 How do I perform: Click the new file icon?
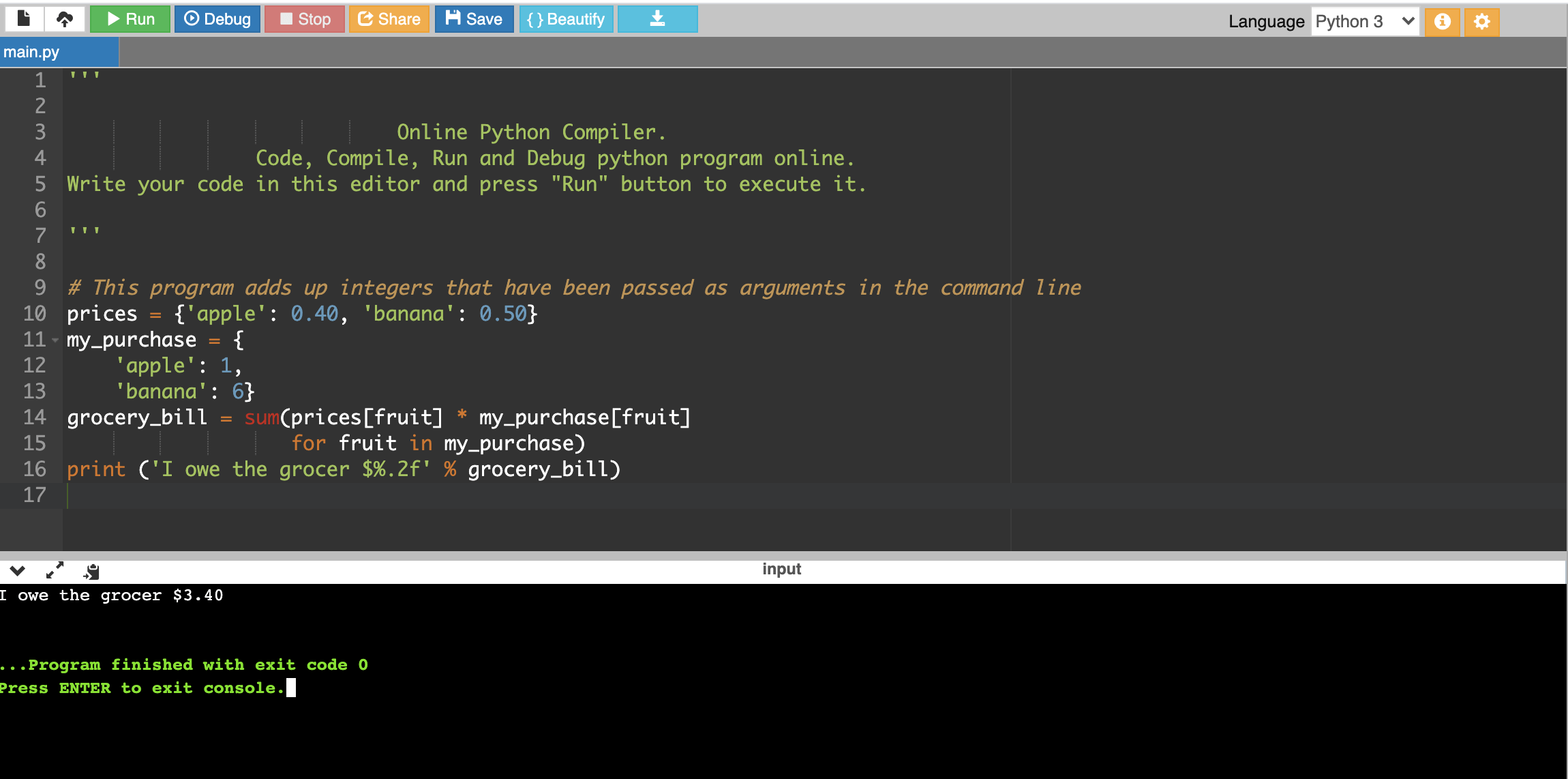click(x=24, y=19)
